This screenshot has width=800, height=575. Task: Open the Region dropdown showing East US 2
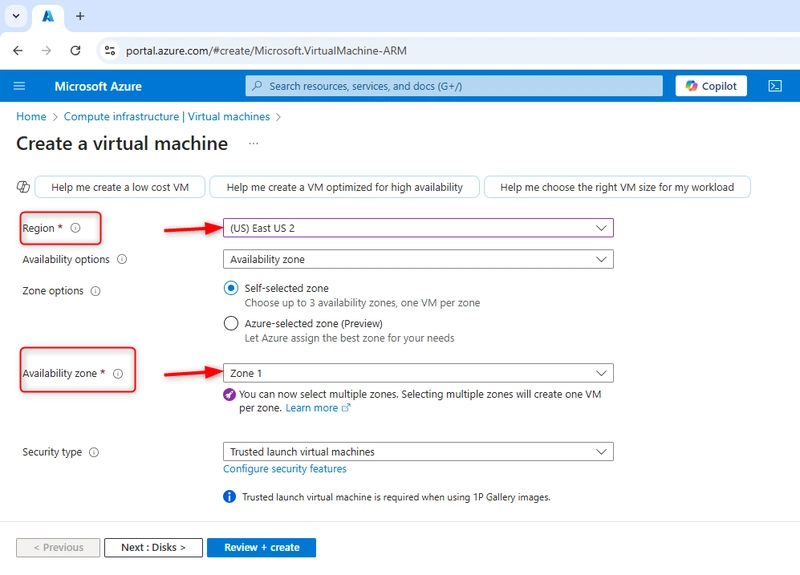coord(418,228)
